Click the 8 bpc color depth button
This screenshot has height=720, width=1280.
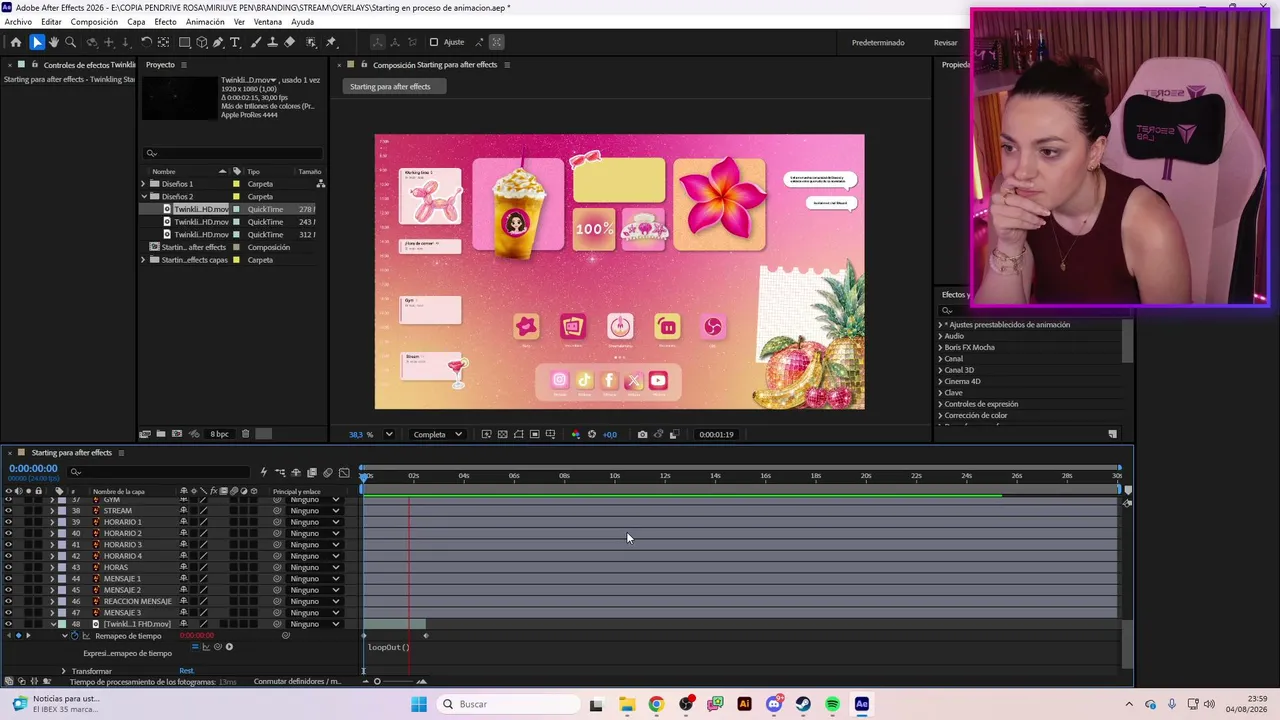219,434
